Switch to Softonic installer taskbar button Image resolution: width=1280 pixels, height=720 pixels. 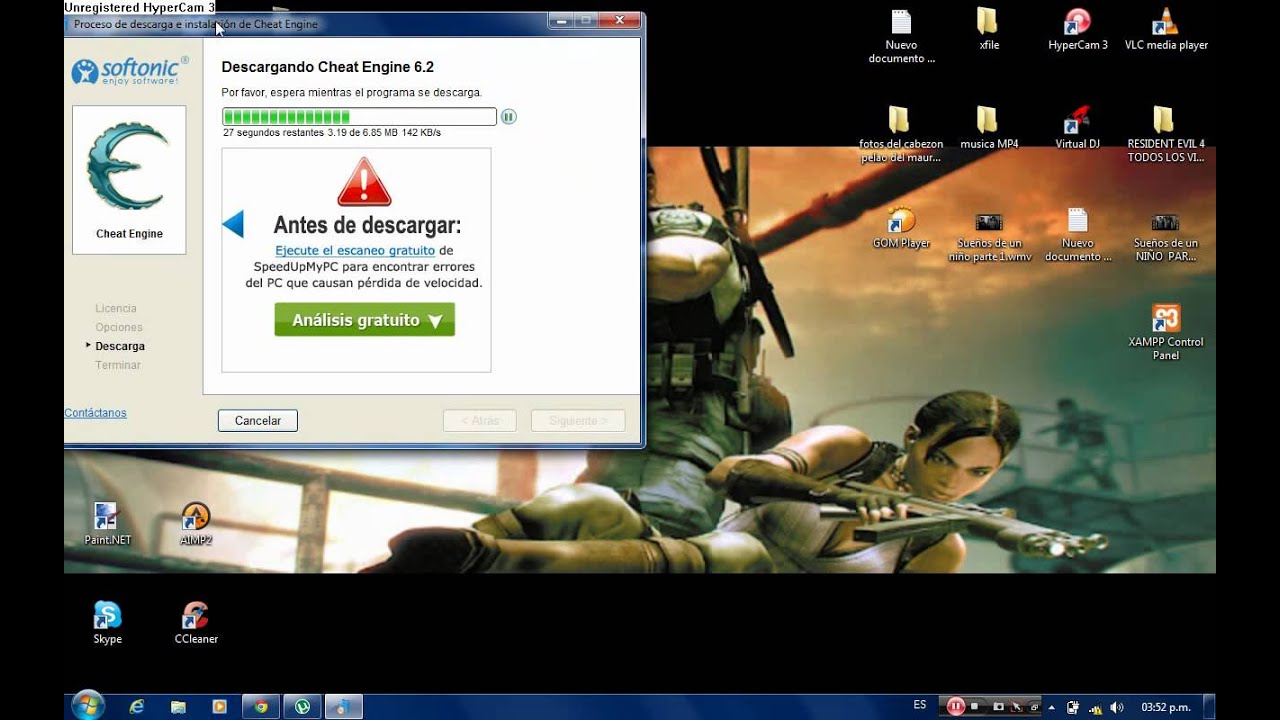tap(343, 707)
